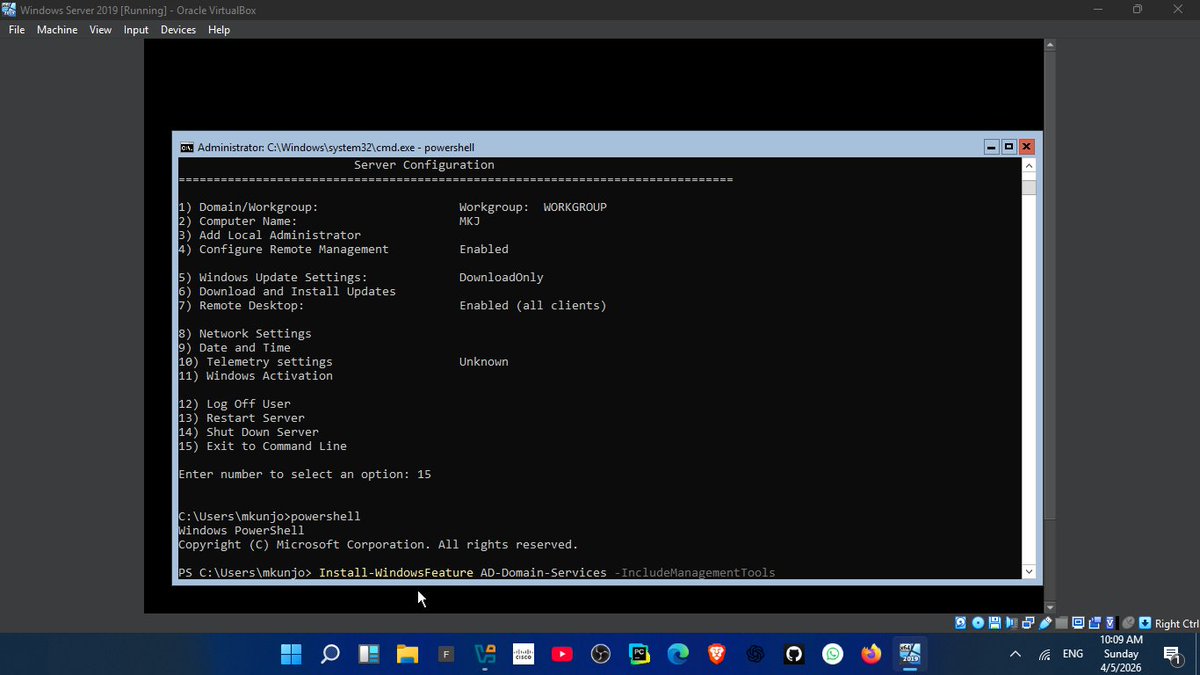Click 'Network Settings' text
Viewport: 1200px width, 675px height.
(x=255, y=333)
